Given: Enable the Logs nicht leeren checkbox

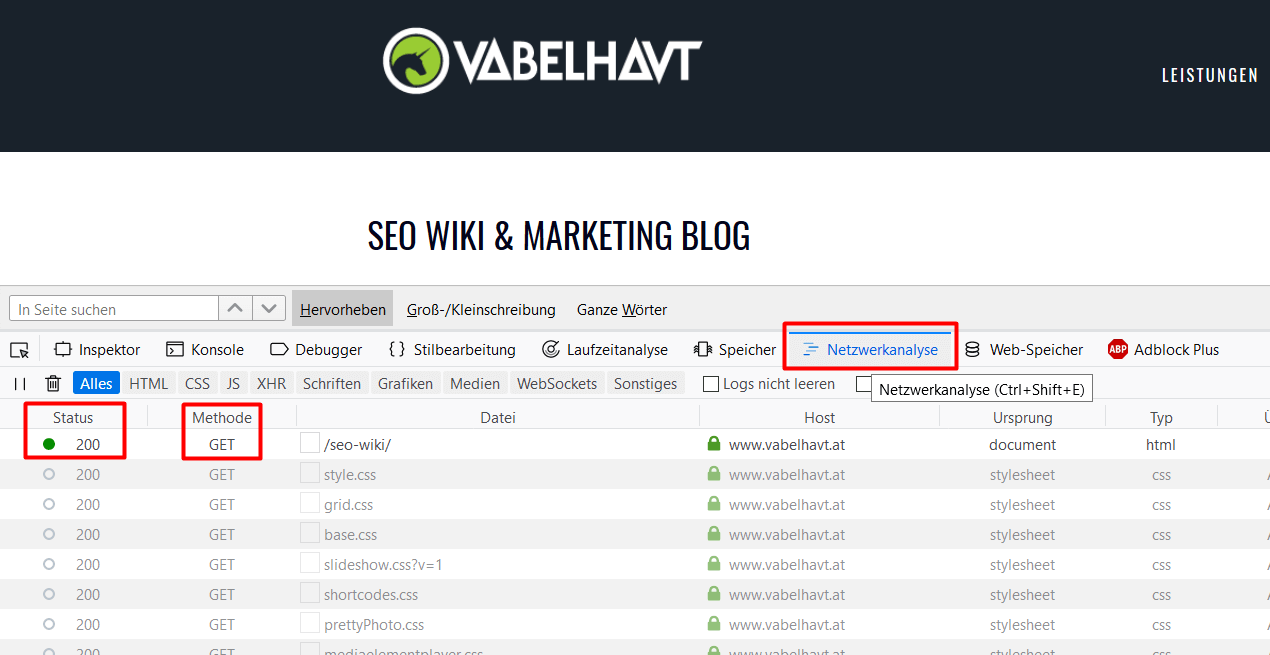Looking at the screenshot, I should pyautogui.click(x=711, y=384).
